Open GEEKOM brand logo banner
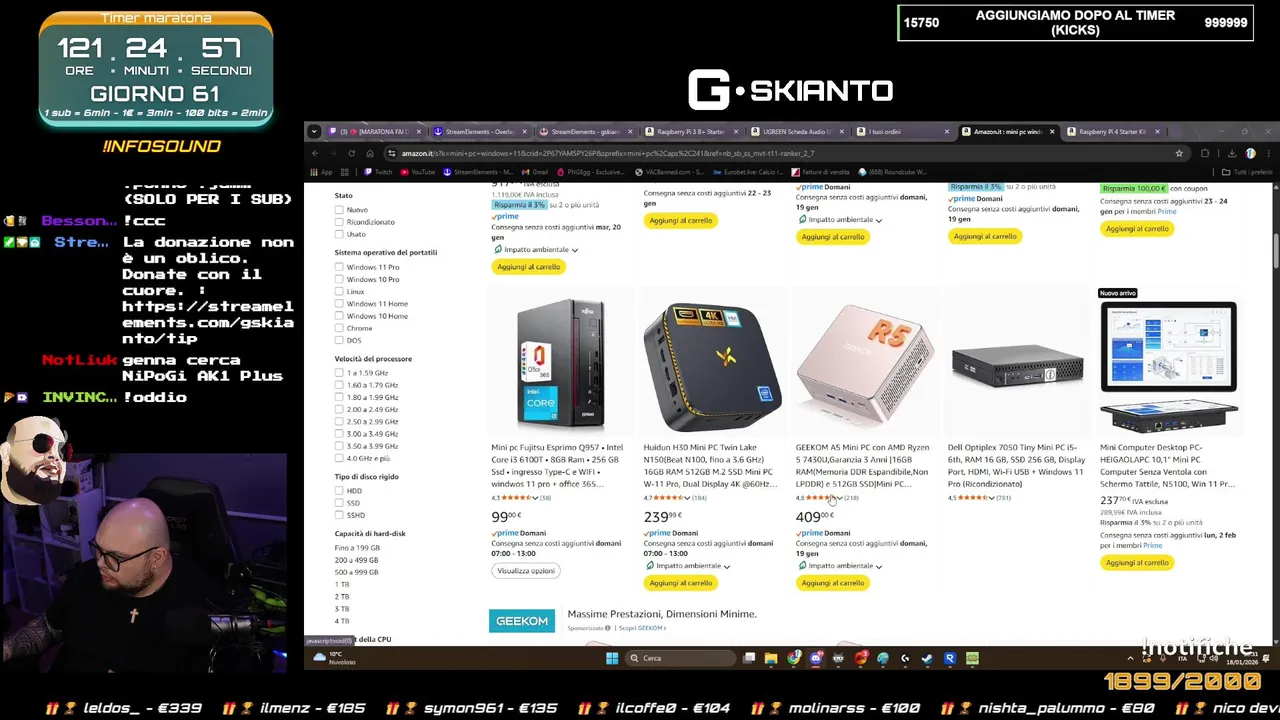1280x720 pixels. coord(522,621)
